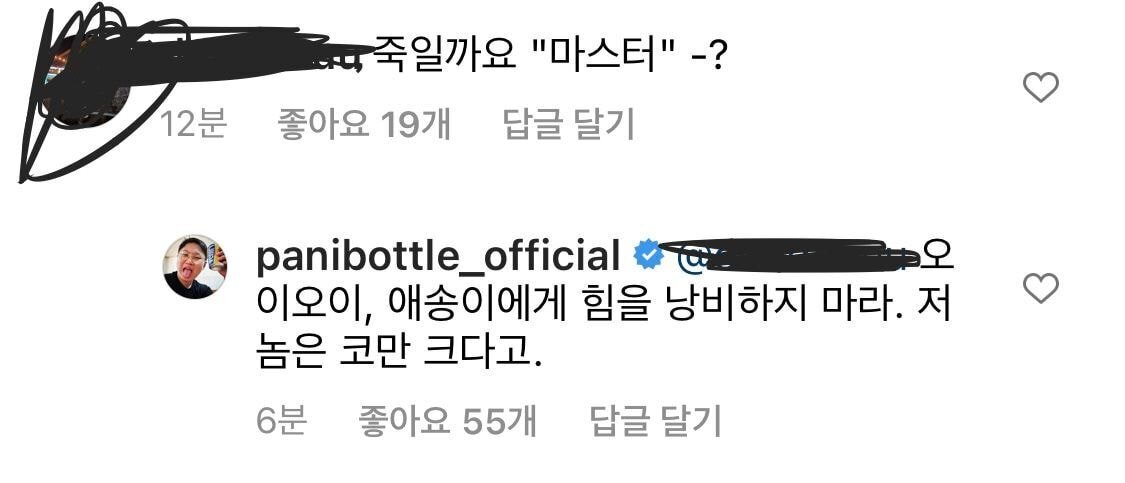View likers via 좋아요 19개
Image resolution: width=1125 pixels, height=483 pixels.
coord(364,125)
